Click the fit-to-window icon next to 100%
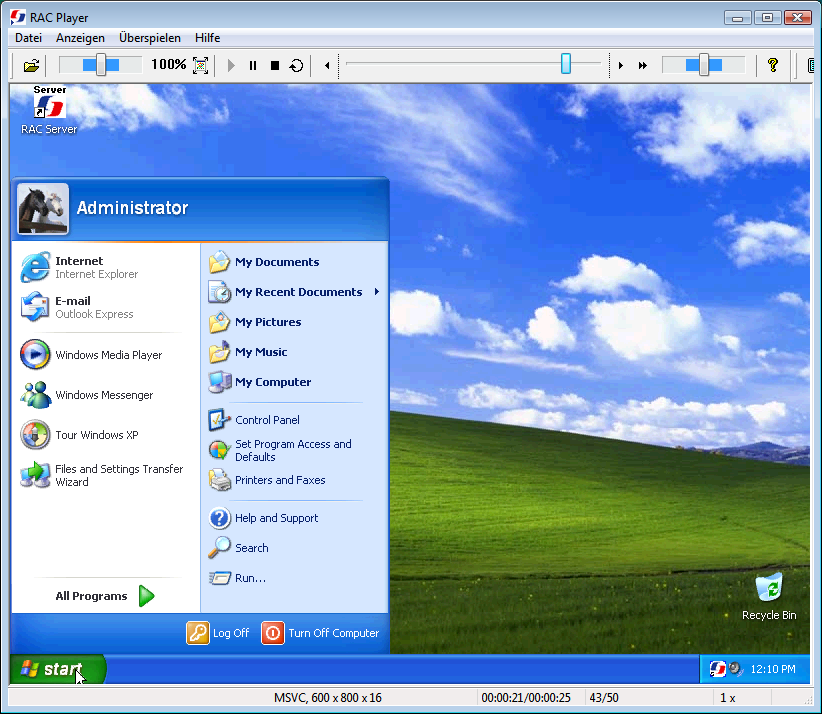The image size is (822, 714). (x=201, y=66)
